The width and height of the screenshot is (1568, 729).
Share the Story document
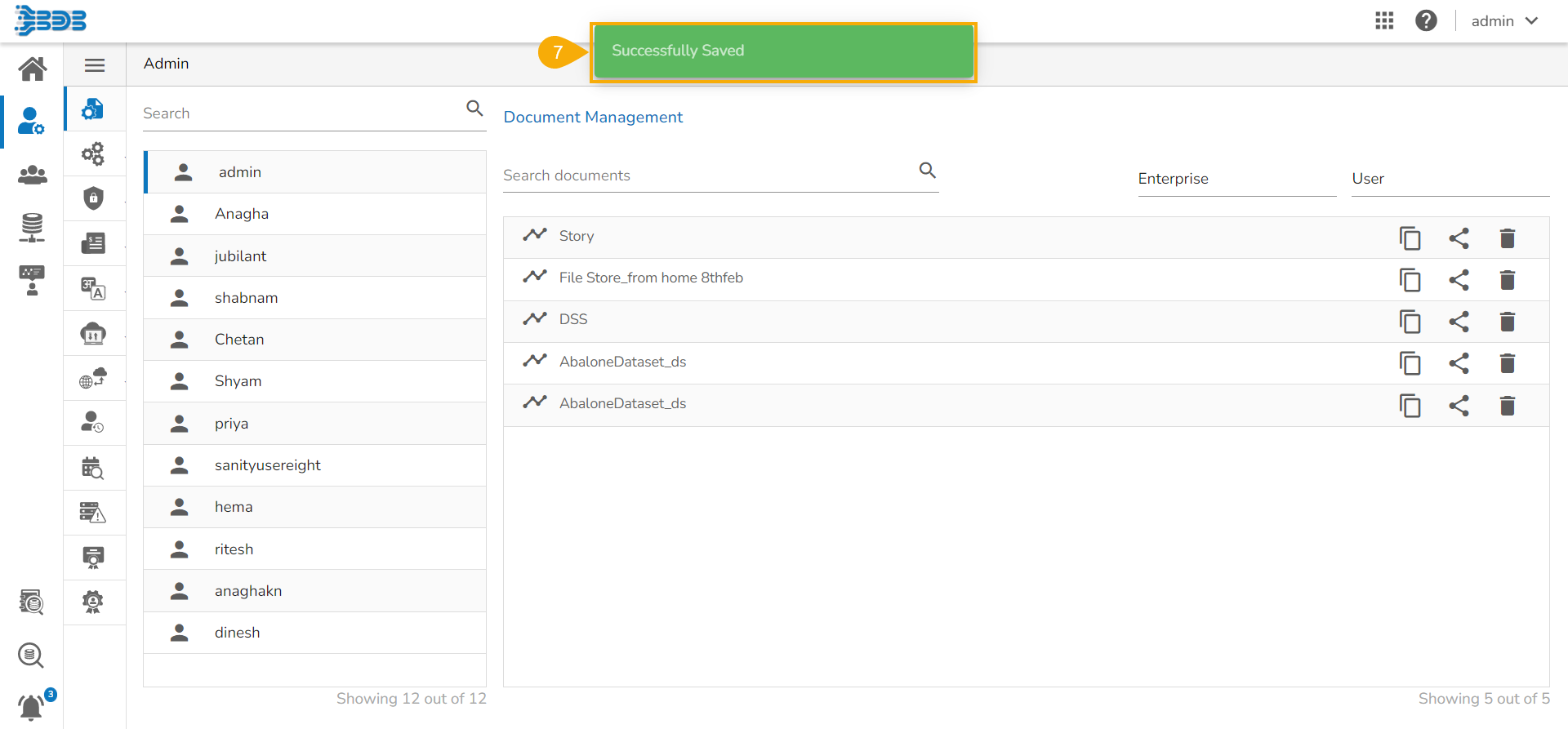pyautogui.click(x=1459, y=238)
